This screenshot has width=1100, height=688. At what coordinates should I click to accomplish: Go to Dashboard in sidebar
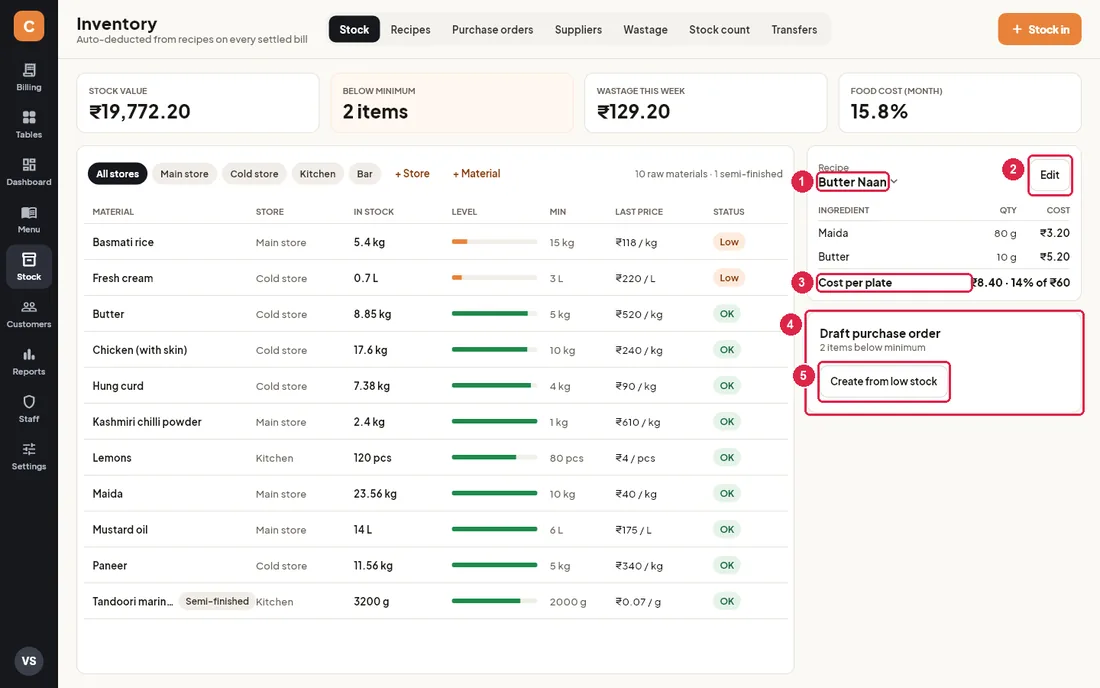[x=29, y=172]
